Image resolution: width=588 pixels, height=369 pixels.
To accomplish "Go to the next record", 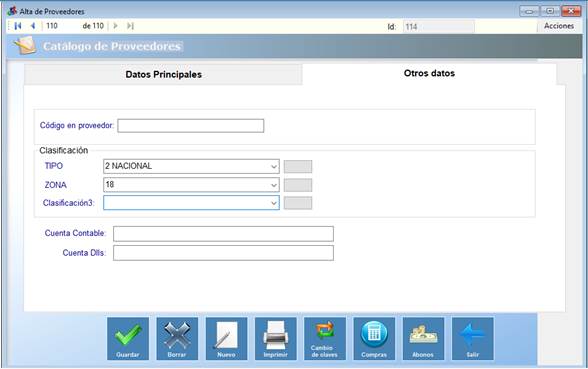I will pyautogui.click(x=116, y=26).
